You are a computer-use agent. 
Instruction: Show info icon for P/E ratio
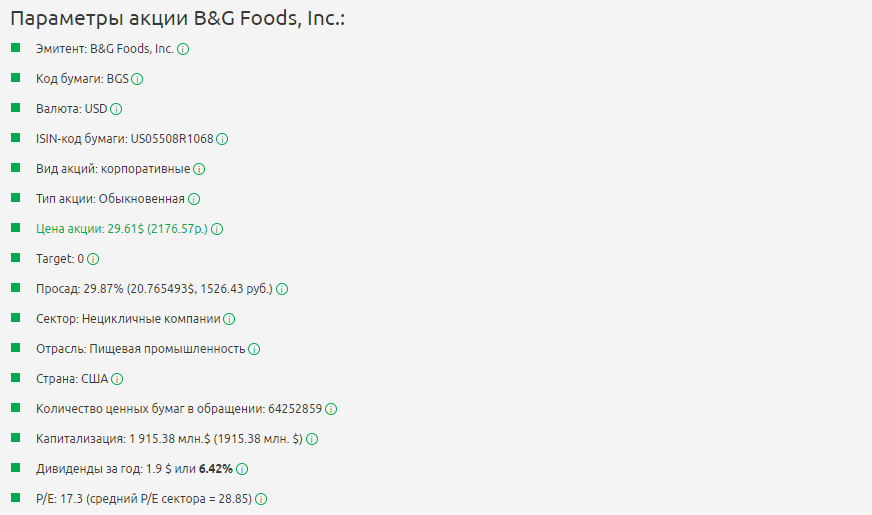262,499
